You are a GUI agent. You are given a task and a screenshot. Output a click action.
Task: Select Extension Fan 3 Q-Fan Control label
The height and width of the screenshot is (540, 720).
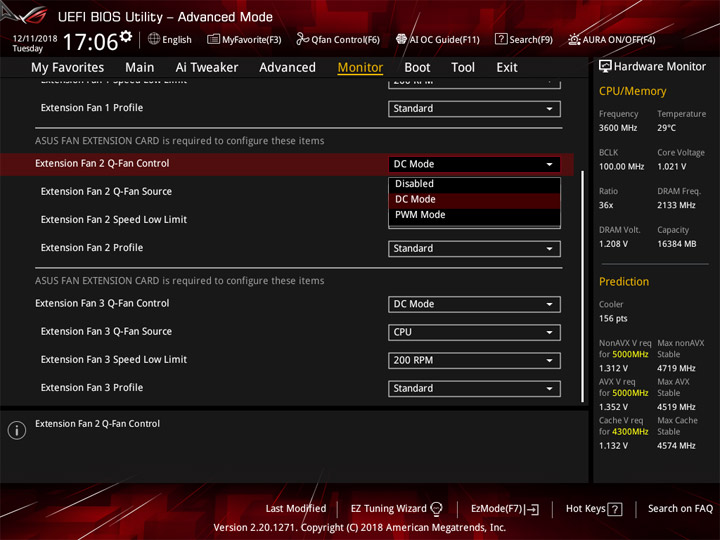(x=102, y=303)
